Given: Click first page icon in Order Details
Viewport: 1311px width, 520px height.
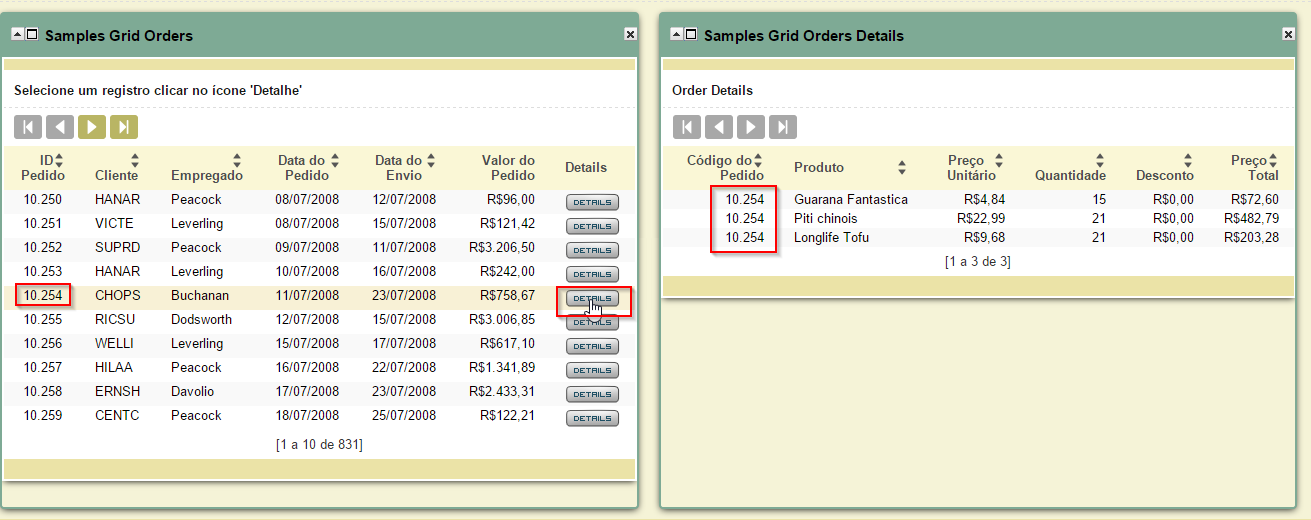Looking at the screenshot, I should pos(687,127).
